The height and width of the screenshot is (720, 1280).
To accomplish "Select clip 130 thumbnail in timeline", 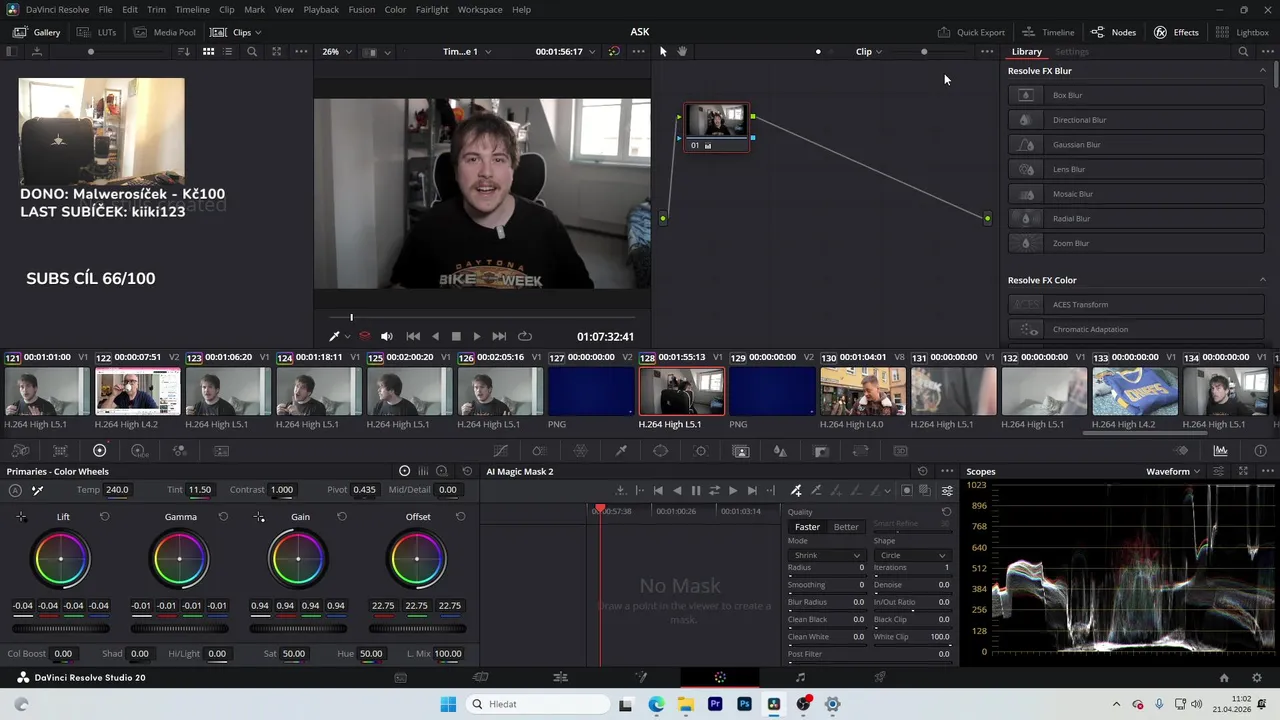I will coord(863,391).
